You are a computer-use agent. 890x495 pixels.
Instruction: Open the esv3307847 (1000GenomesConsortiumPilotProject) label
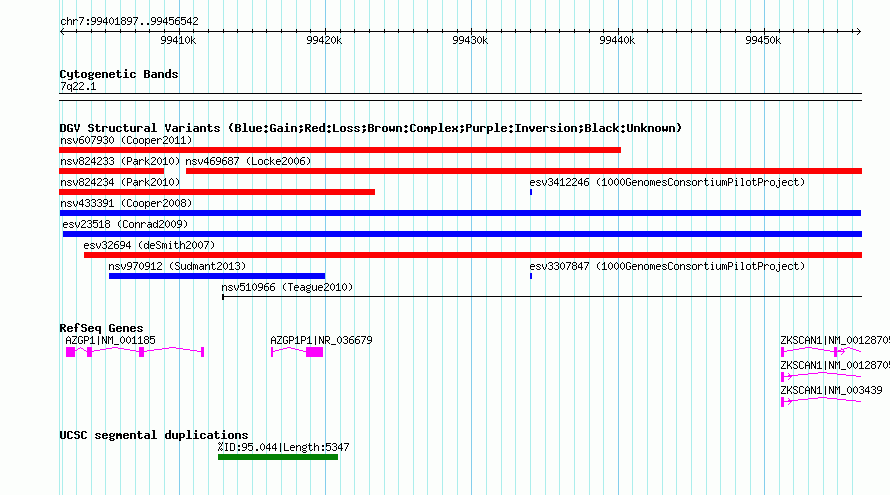click(x=667, y=266)
